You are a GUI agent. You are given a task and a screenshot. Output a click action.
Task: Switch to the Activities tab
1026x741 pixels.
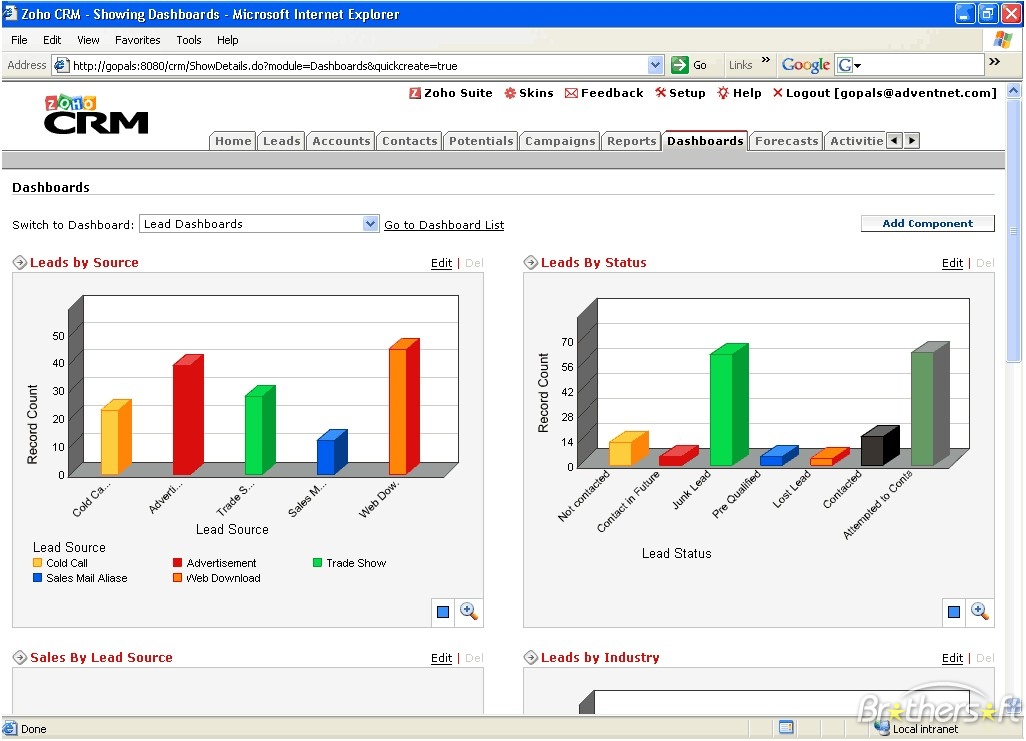point(856,141)
